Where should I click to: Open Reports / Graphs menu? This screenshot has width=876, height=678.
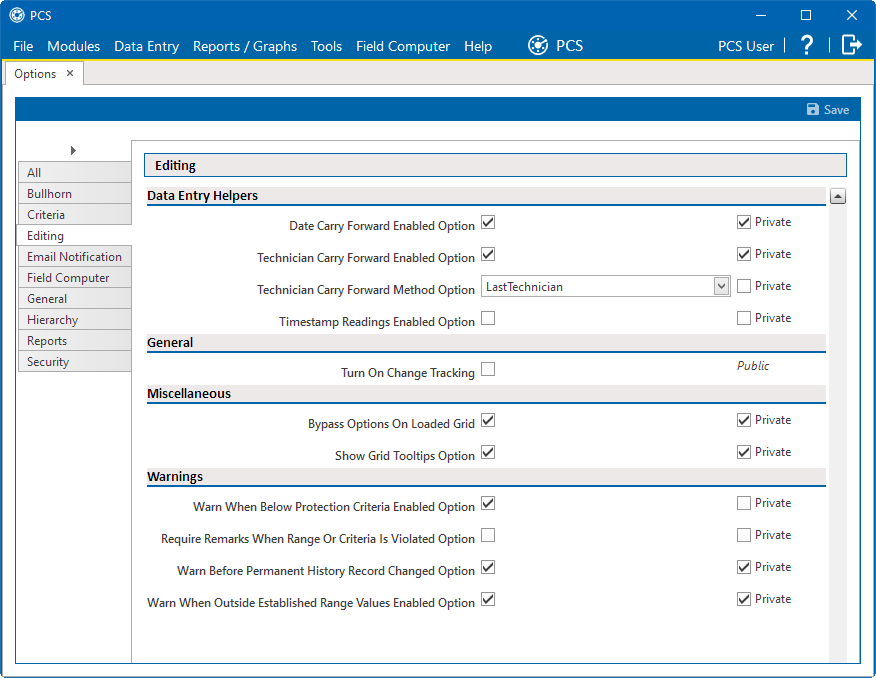click(x=245, y=46)
